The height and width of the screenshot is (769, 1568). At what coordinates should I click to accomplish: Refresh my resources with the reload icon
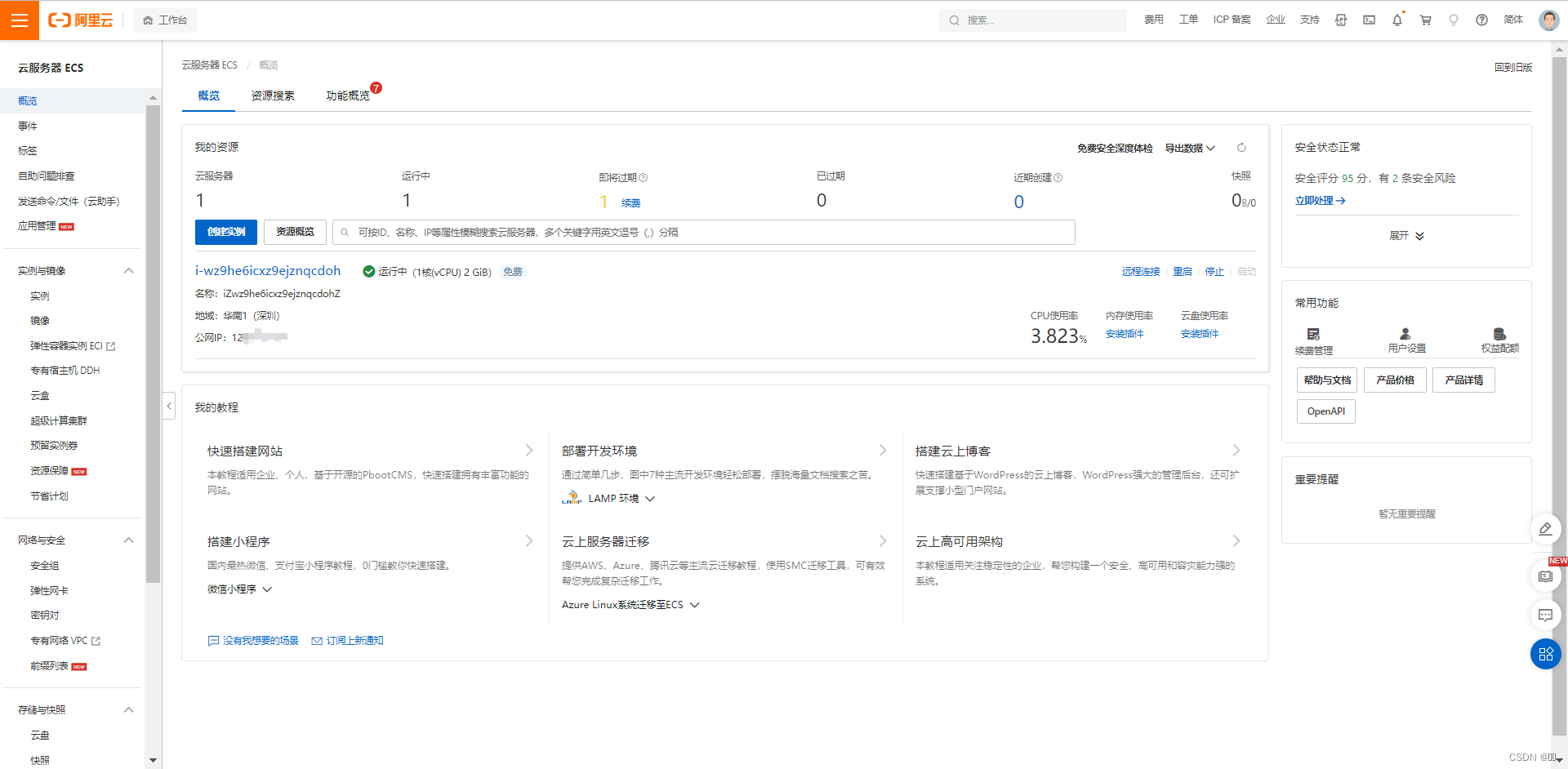1241,148
